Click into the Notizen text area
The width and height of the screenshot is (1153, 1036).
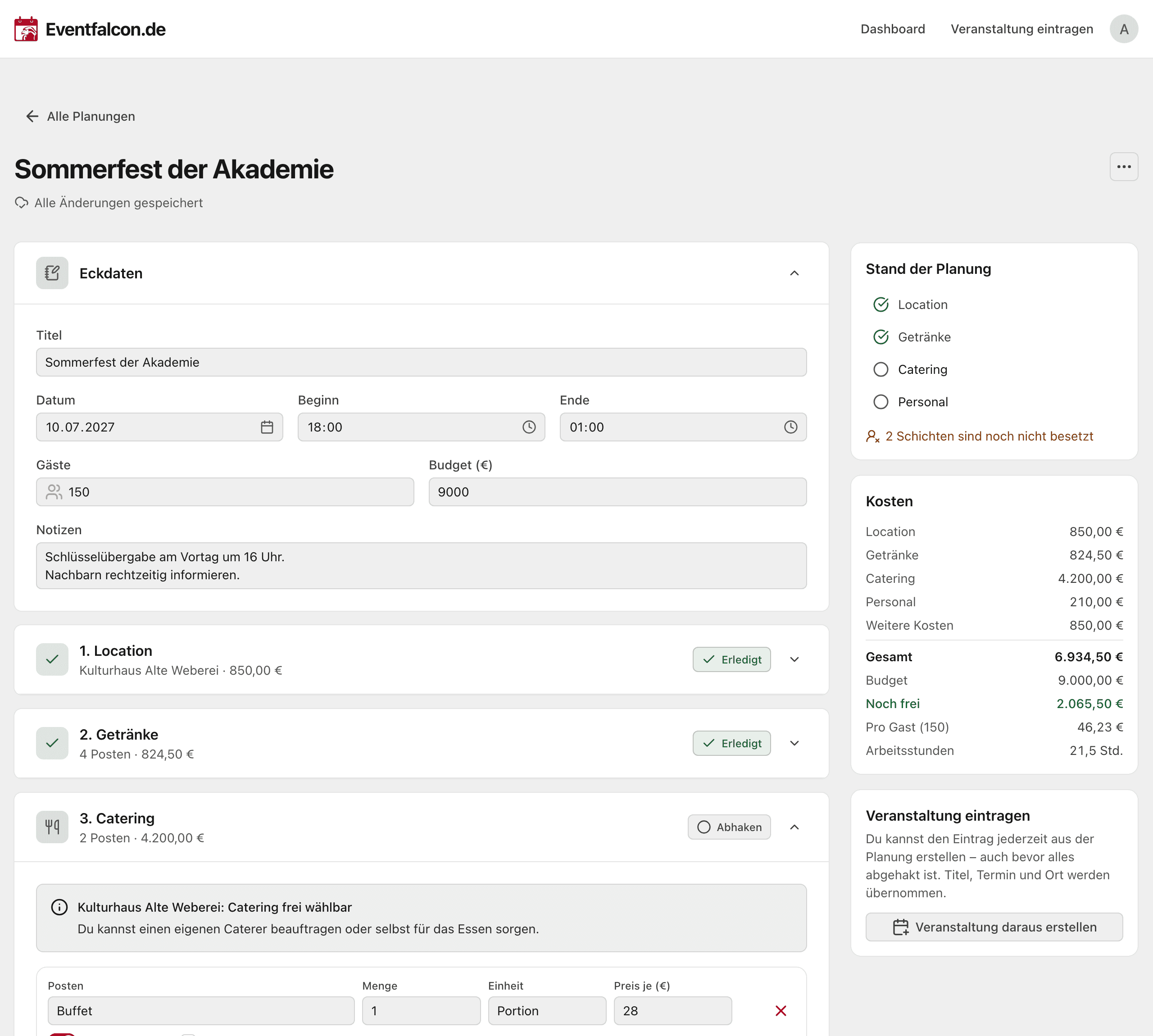click(421, 566)
